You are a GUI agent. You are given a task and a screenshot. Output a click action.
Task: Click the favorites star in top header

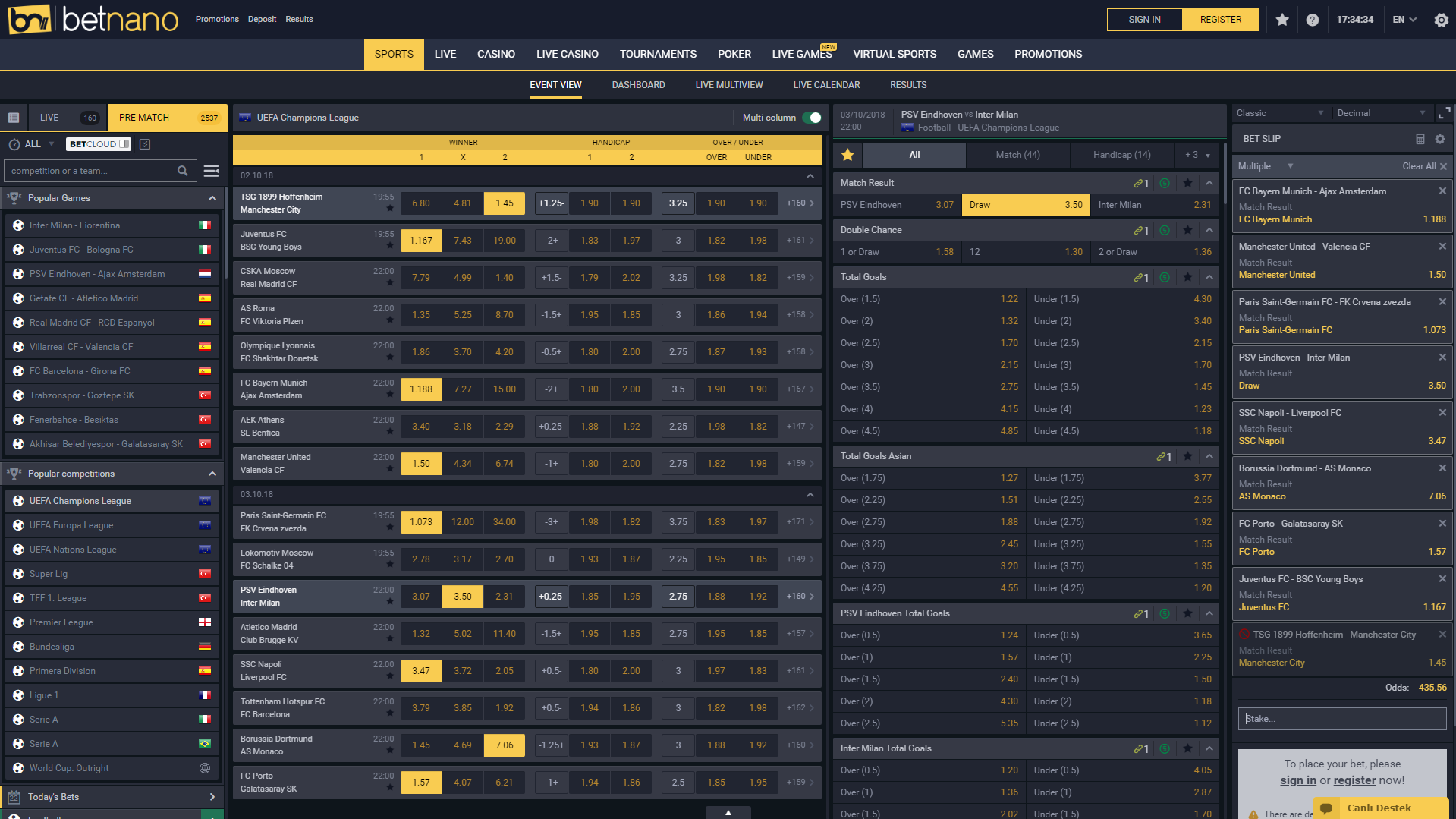(x=1282, y=20)
